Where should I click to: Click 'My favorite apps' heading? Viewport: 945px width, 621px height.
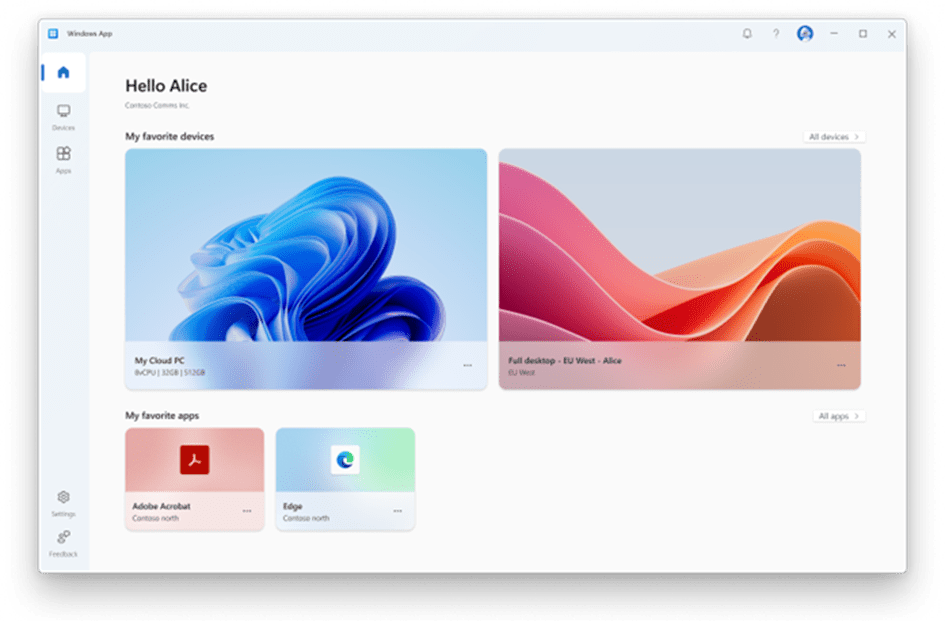[x=162, y=416]
